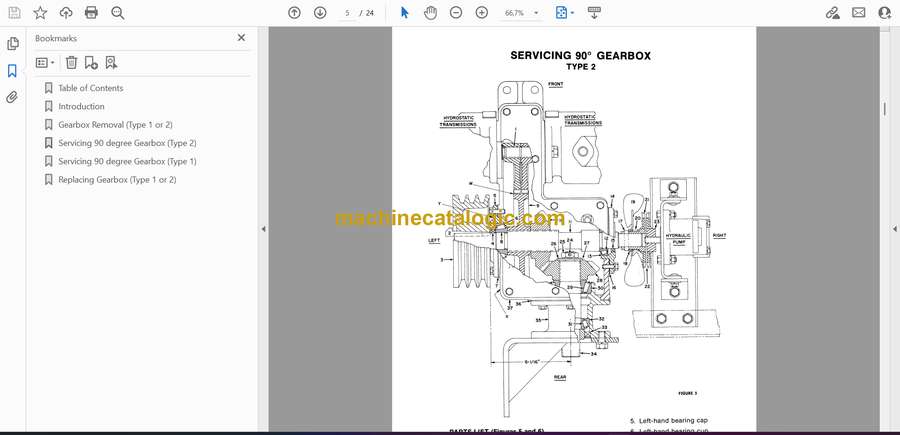Open the bookmark options menu dropdown
Viewport: 900px width, 435px height.
click(x=45, y=63)
